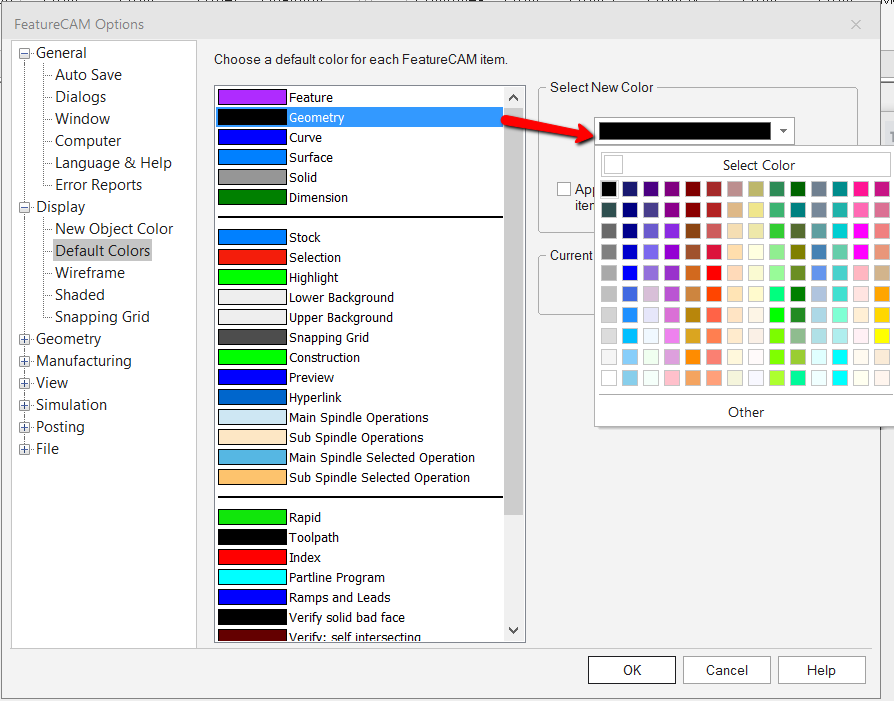Close the FeatureCAM Options dialog
The image size is (894, 701).
856,25
